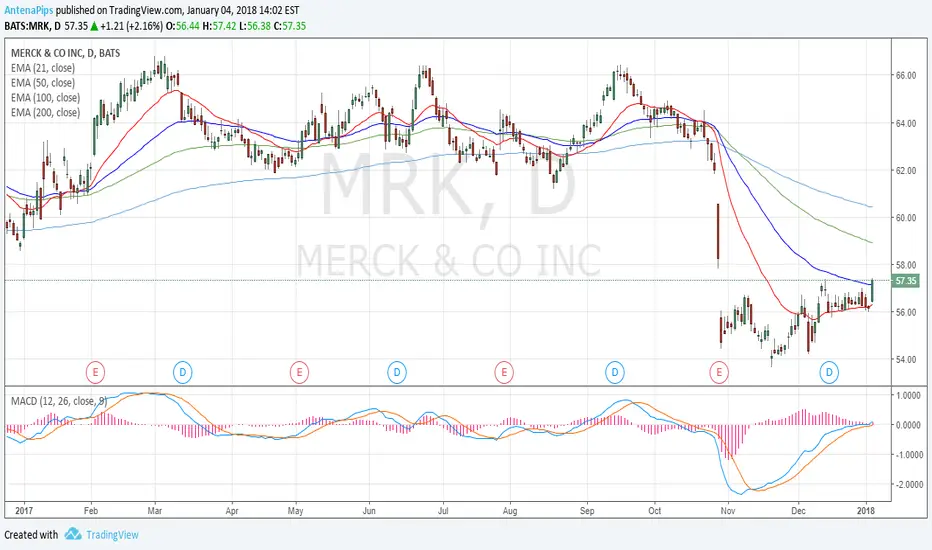Click the June dividend marker D
This screenshot has height=550, width=932.
(396, 373)
